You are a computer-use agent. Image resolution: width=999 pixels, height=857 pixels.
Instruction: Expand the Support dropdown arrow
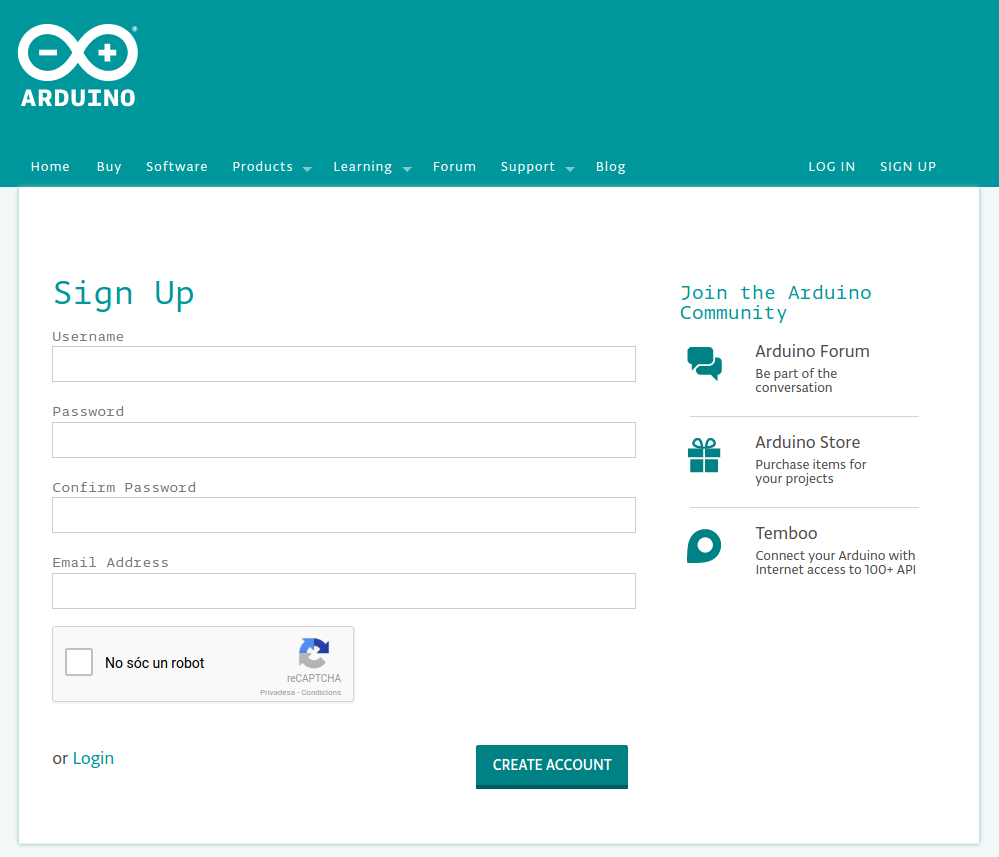[570, 169]
